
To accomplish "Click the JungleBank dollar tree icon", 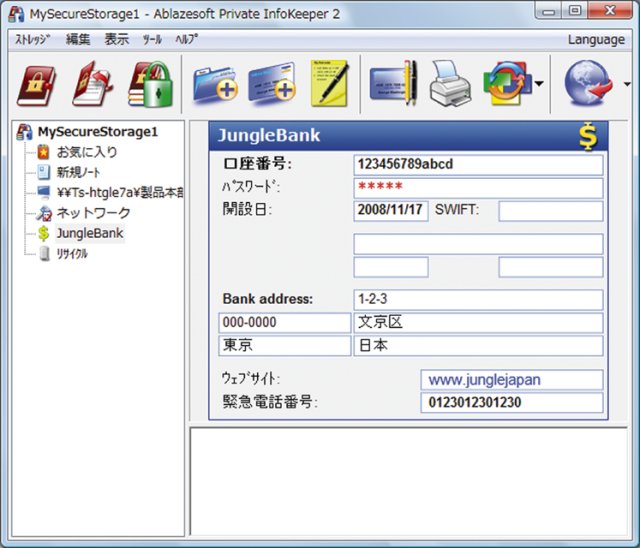I will [44, 233].
